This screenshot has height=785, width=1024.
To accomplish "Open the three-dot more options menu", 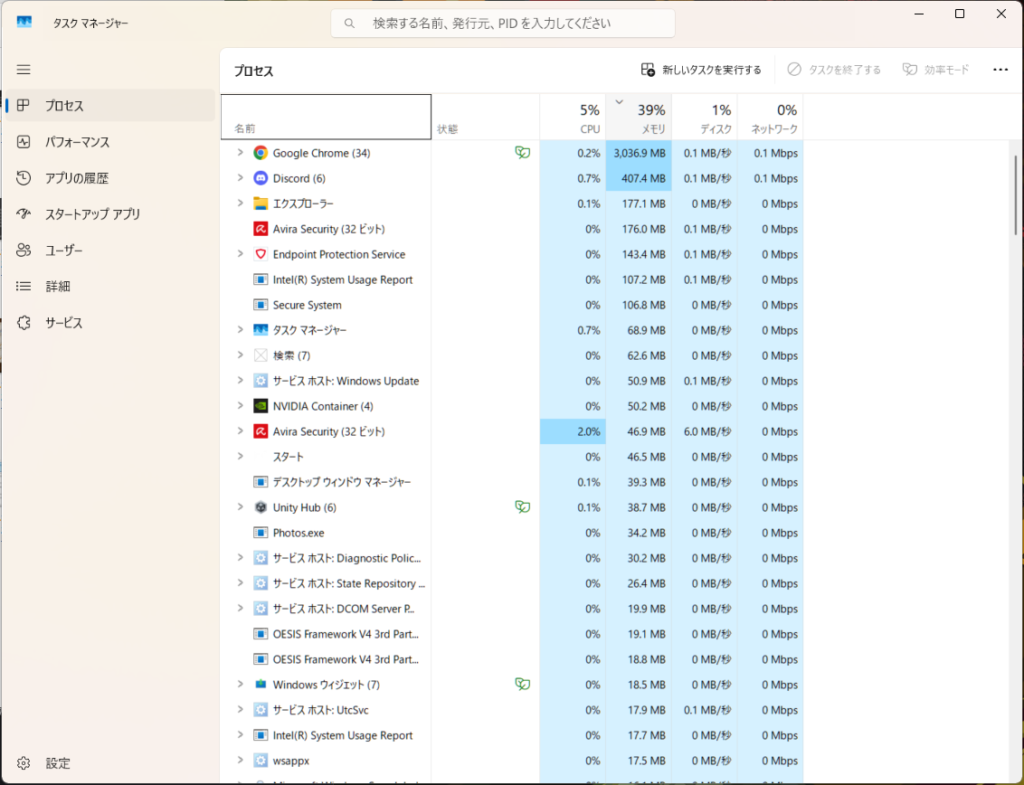I will click(x=1000, y=70).
